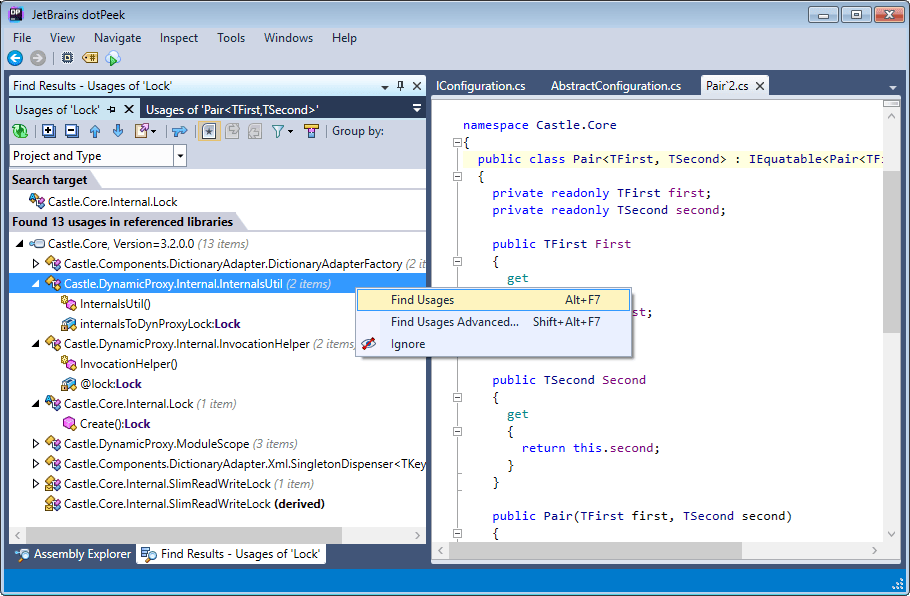Click the Merge Usages toolbar icon
The width and height of the screenshot is (910, 596).
click(180, 131)
